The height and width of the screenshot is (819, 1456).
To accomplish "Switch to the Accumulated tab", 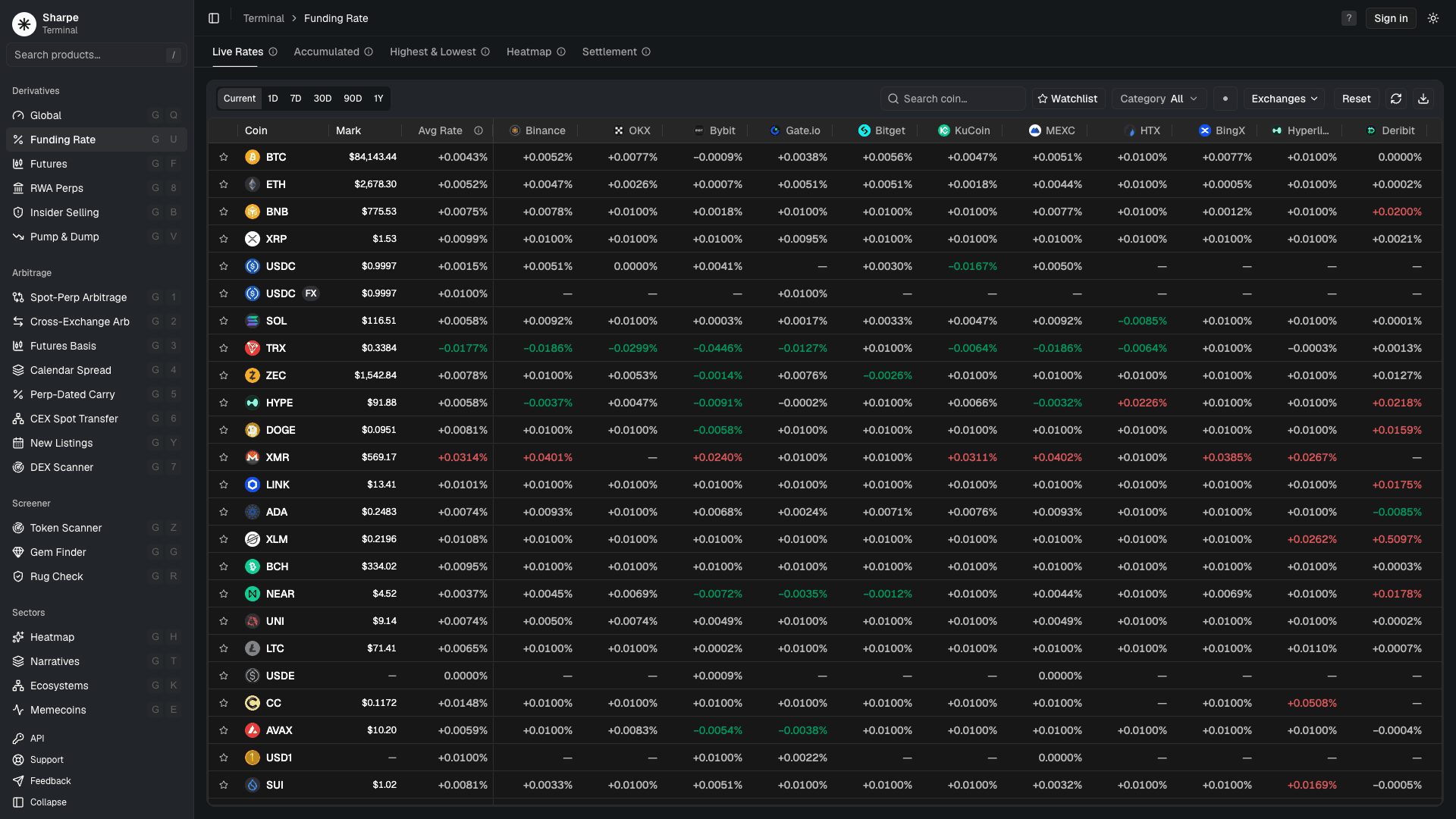I will pos(326,52).
